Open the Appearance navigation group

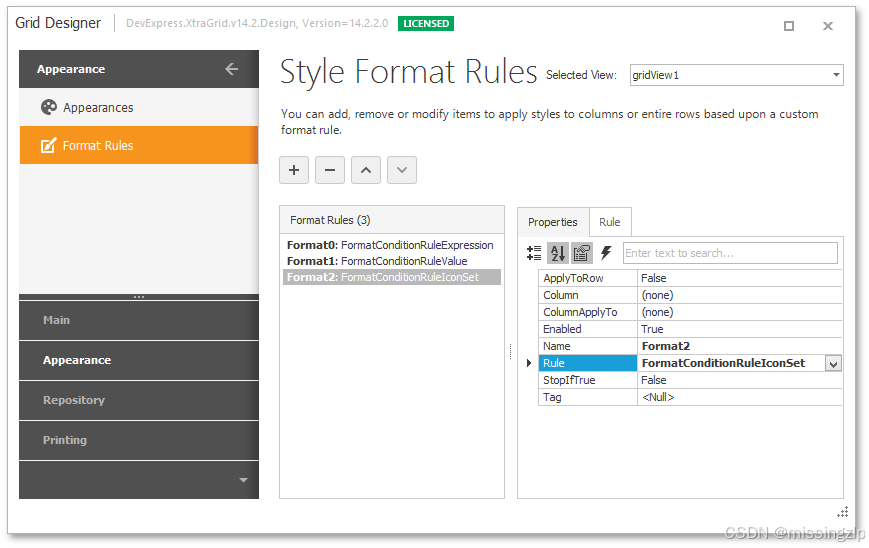coord(139,360)
